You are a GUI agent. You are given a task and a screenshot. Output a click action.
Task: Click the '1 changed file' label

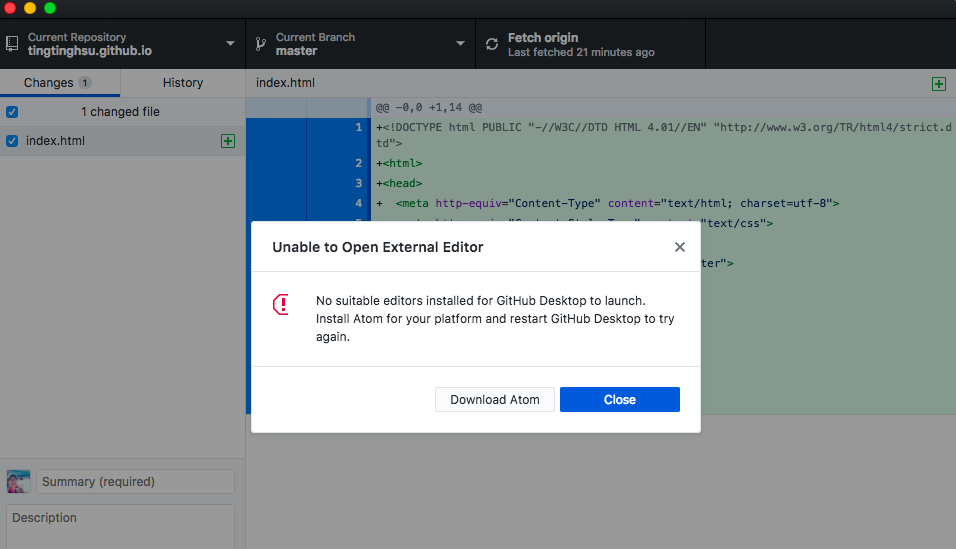point(120,112)
